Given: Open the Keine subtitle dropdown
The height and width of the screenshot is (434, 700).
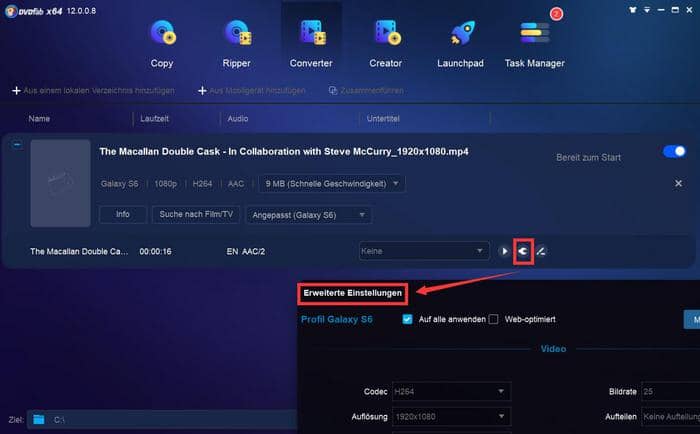Looking at the screenshot, I should click(x=424, y=251).
